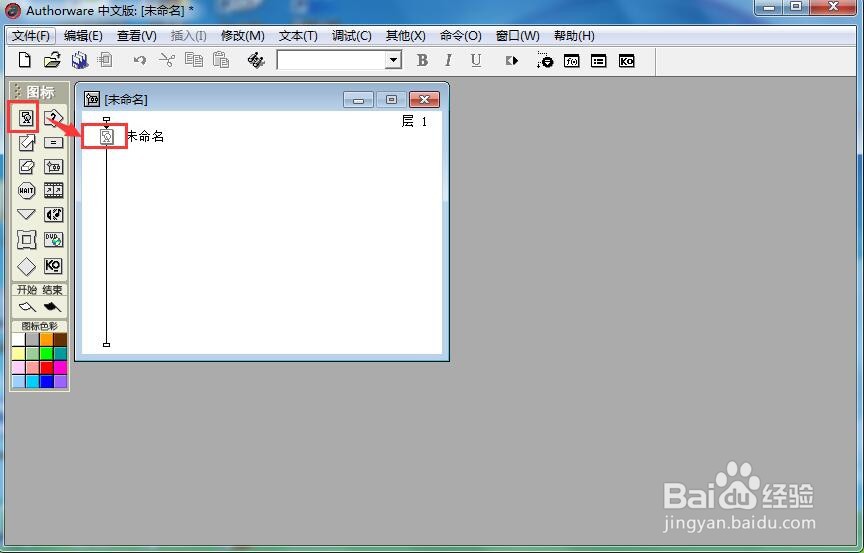This screenshot has height=553, width=864.
Task: Apply the magenta icon color swatch
Action: 60,367
